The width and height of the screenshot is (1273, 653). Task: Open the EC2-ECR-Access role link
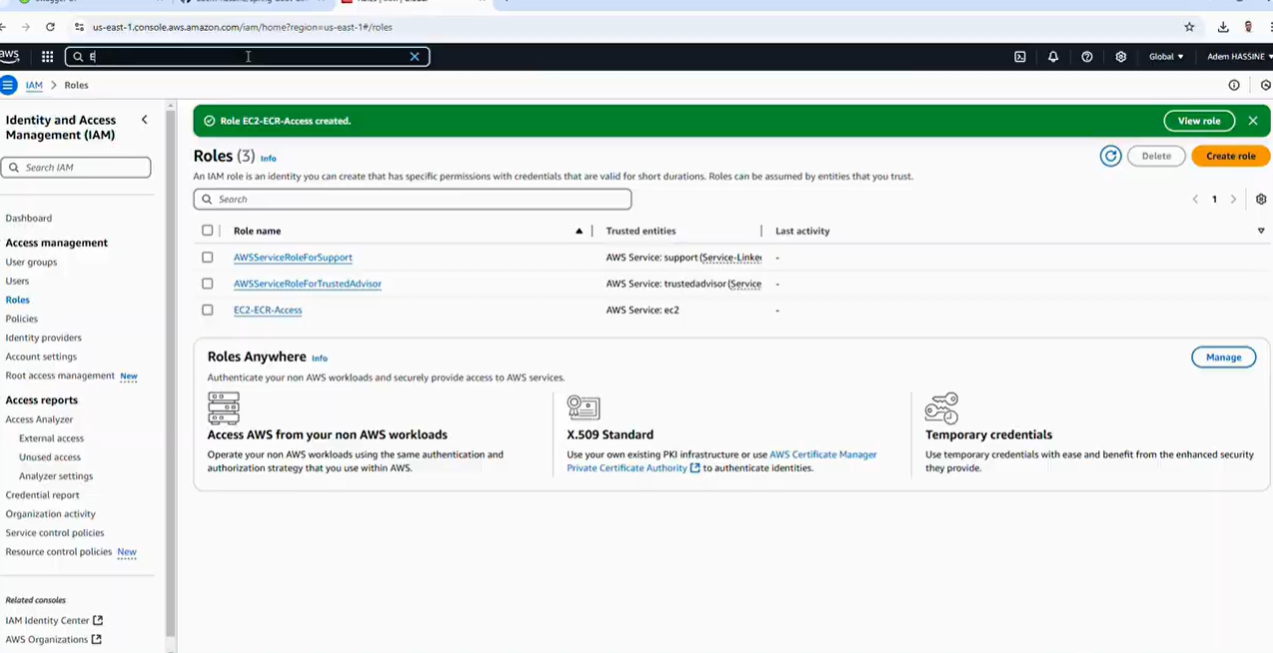point(268,310)
